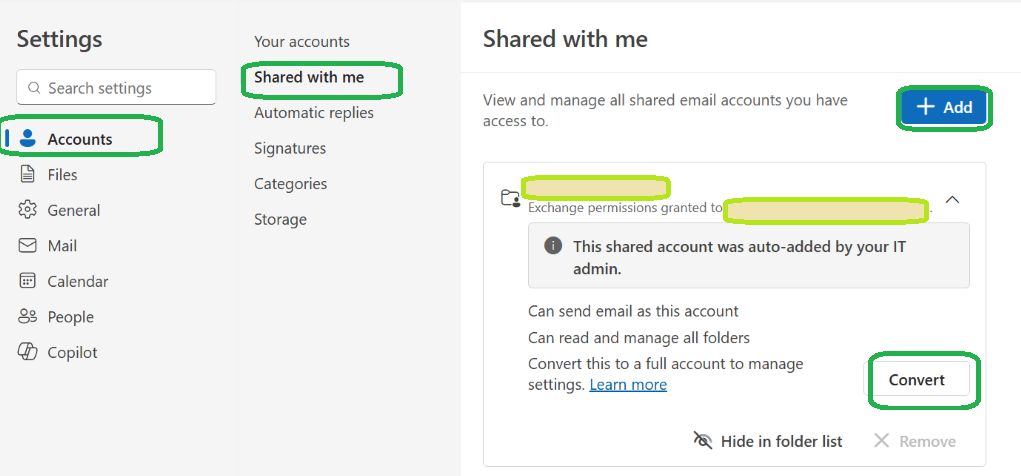Select Your accounts subsection
1021x476 pixels.
pos(301,42)
